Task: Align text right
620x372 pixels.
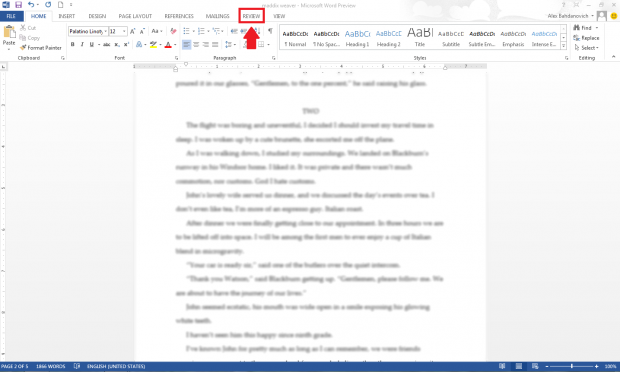Action: pyautogui.click(x=205, y=44)
